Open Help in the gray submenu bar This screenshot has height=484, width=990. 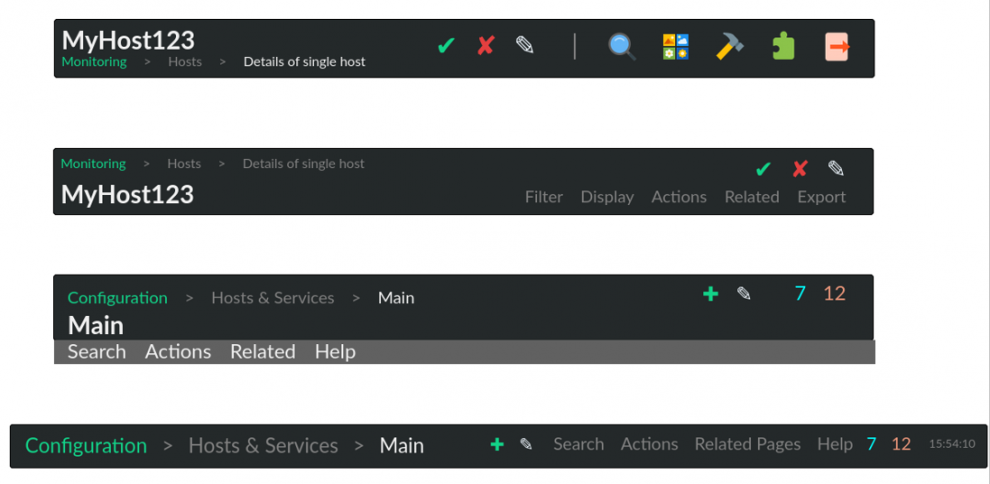click(335, 352)
